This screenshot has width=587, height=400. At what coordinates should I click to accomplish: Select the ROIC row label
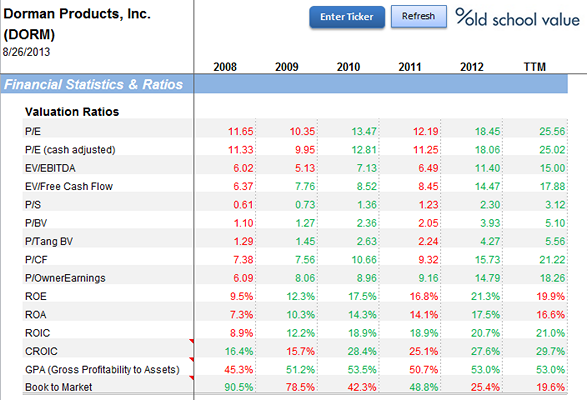pyautogui.click(x=37, y=333)
